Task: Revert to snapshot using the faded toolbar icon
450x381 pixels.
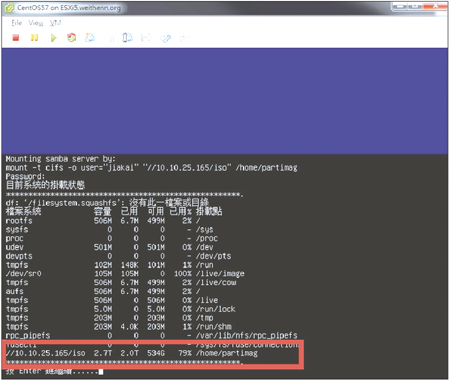Action: coord(110,38)
